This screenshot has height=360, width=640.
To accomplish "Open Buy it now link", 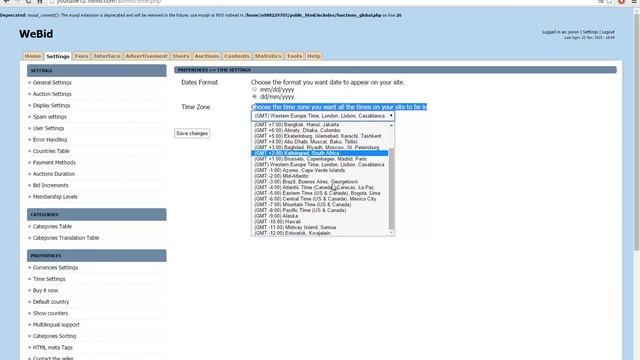I will pyautogui.click(x=45, y=291).
